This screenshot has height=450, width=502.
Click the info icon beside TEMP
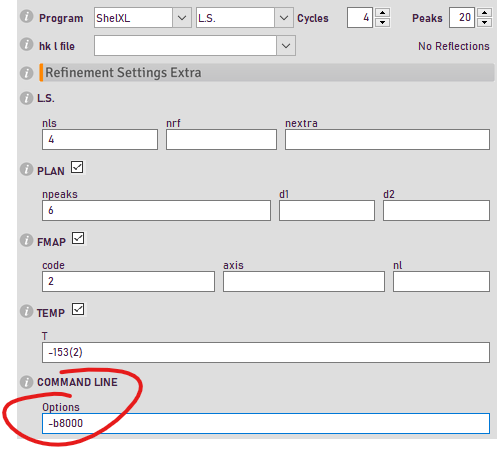click(x=27, y=311)
